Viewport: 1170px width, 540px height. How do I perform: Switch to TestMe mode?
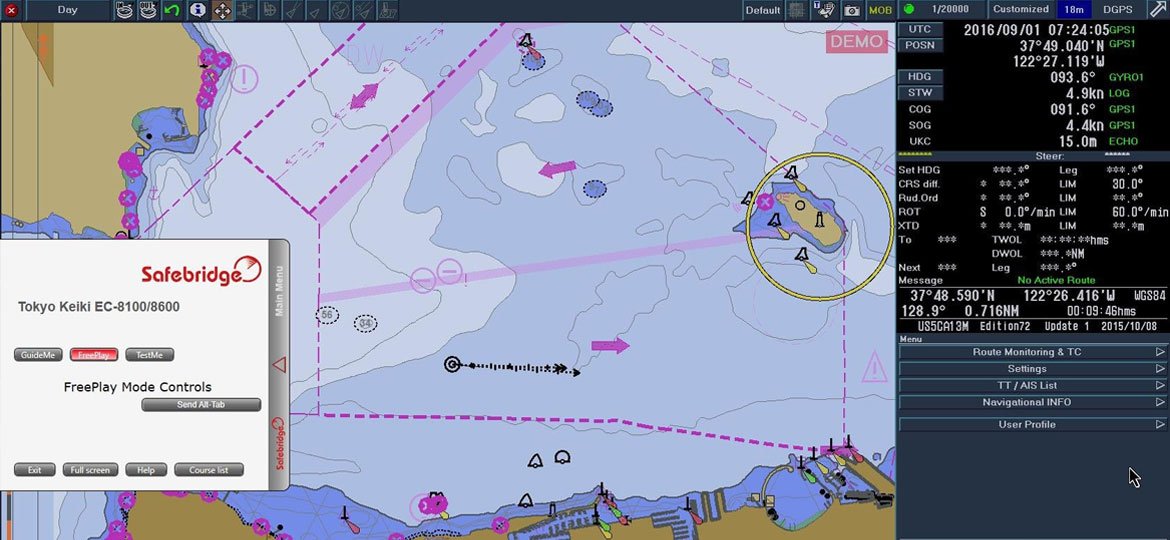pyautogui.click(x=150, y=355)
